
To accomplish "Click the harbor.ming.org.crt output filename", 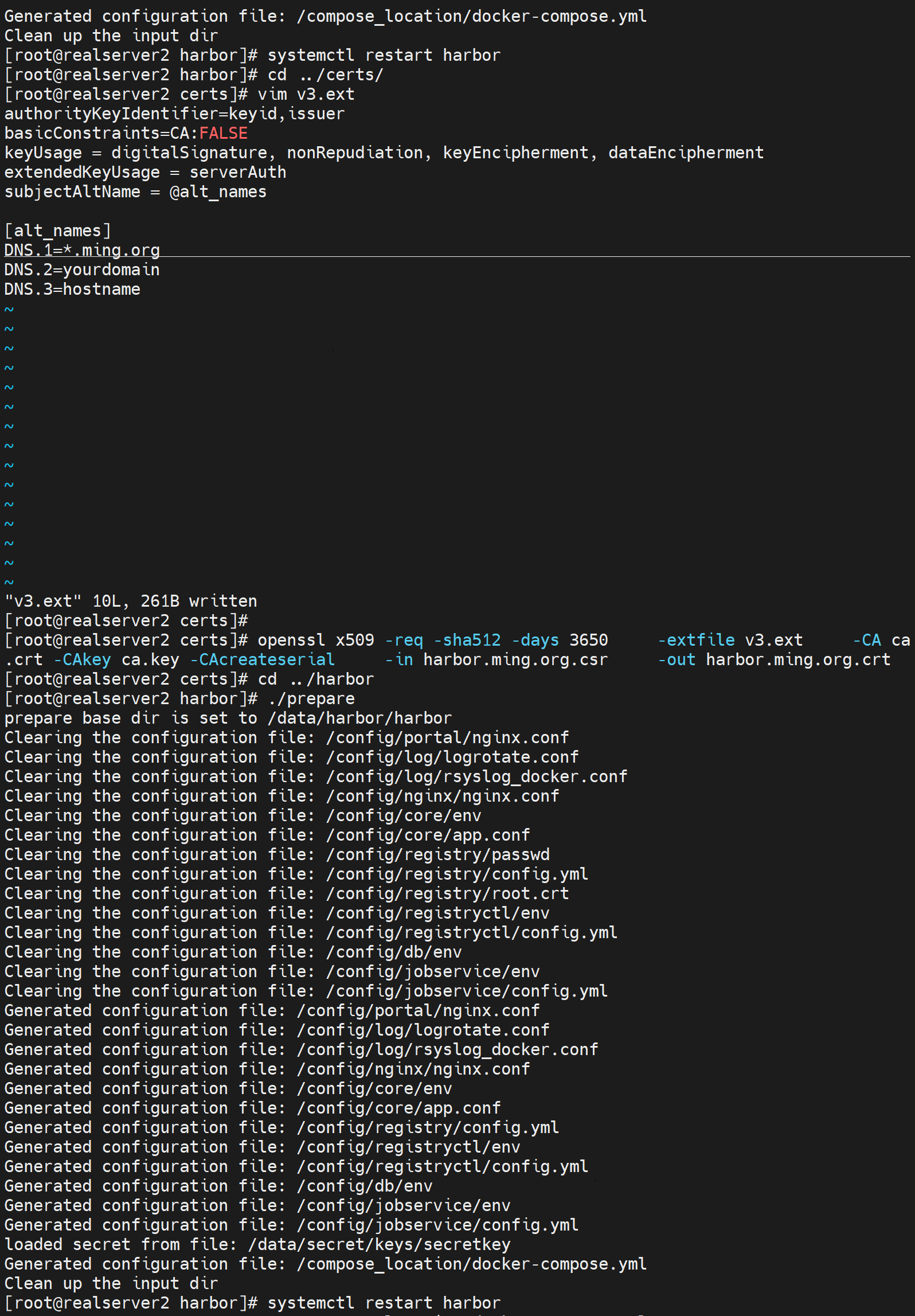I will coord(797,659).
